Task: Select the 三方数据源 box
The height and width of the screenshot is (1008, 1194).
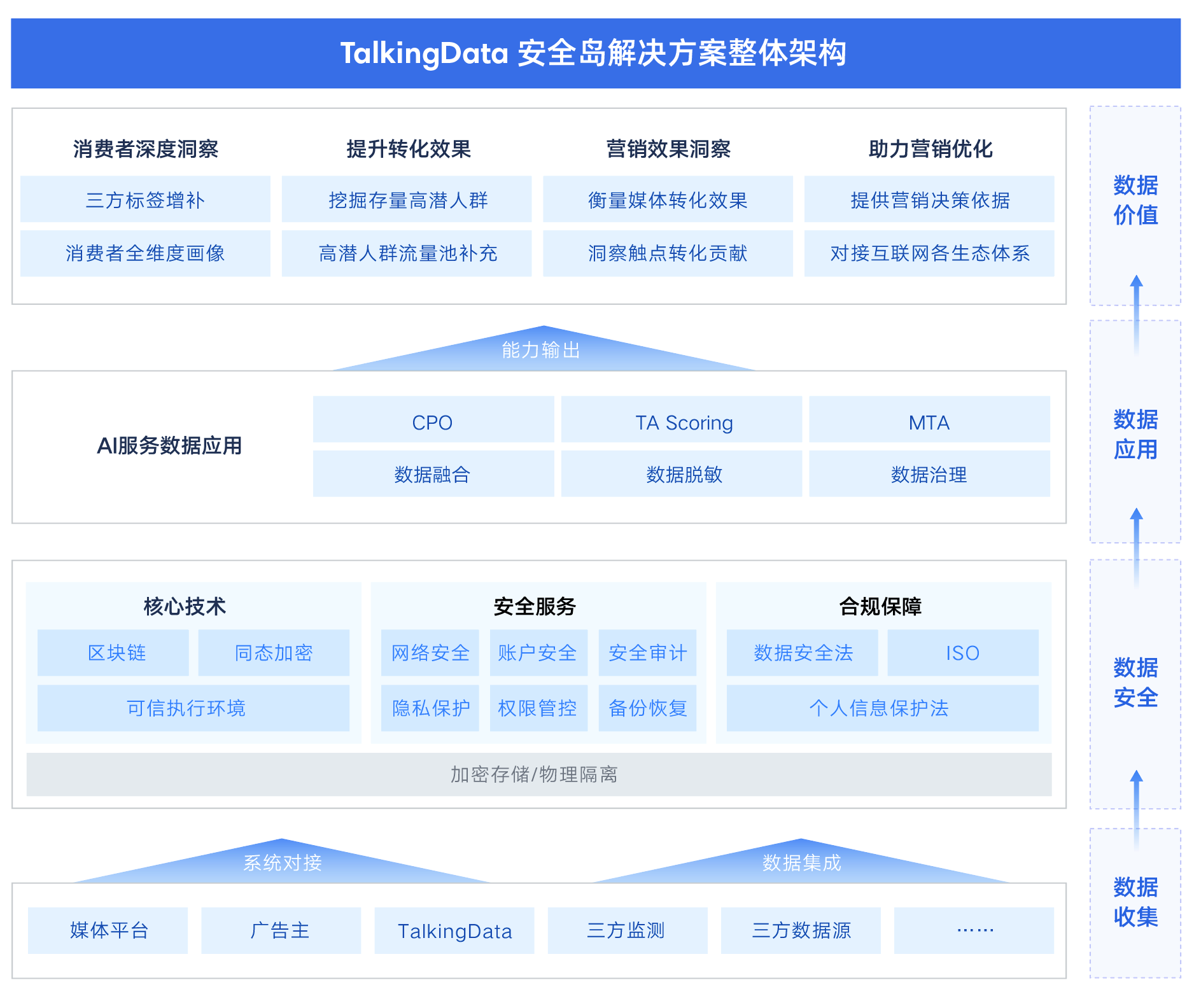Action: pyautogui.click(x=801, y=930)
